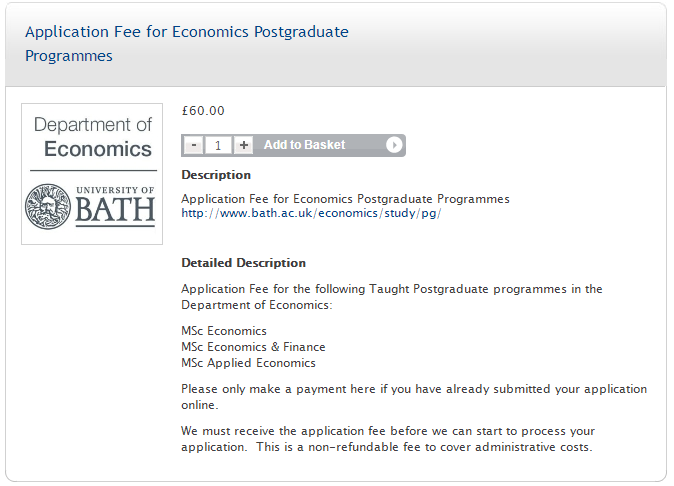674x486 pixels.
Task: Click the MSc Applied Economics line
Action: 248,363
